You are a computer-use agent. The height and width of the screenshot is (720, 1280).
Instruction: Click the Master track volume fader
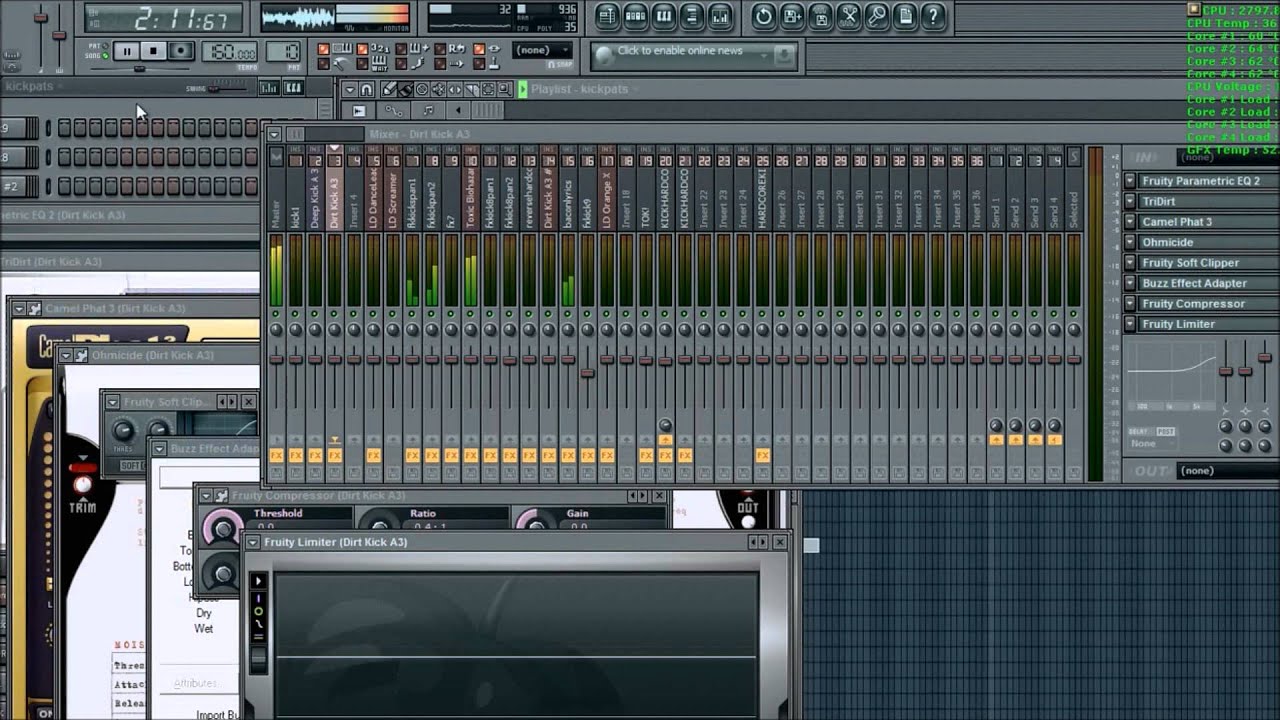click(277, 358)
